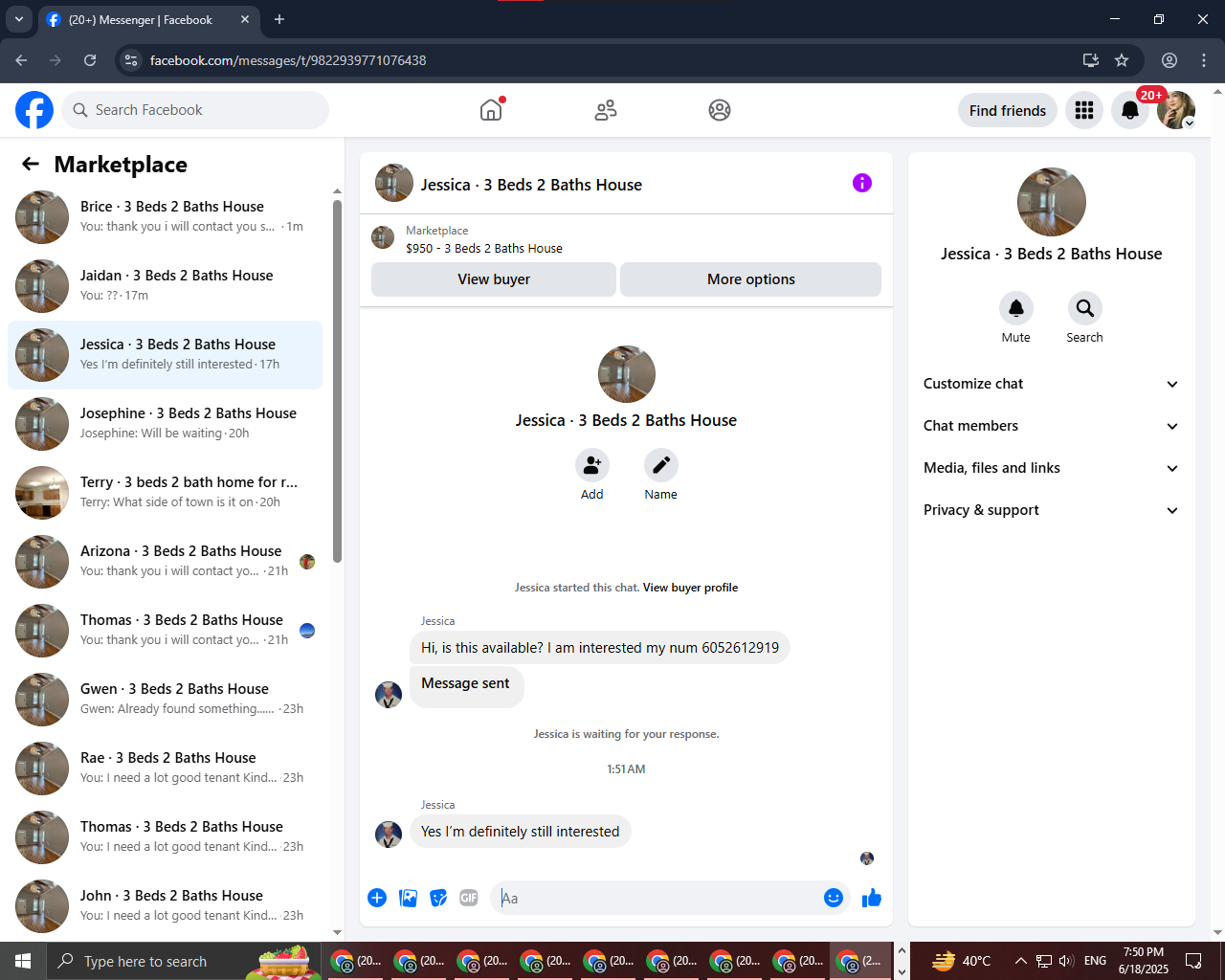Open the emoji picker

[834, 898]
